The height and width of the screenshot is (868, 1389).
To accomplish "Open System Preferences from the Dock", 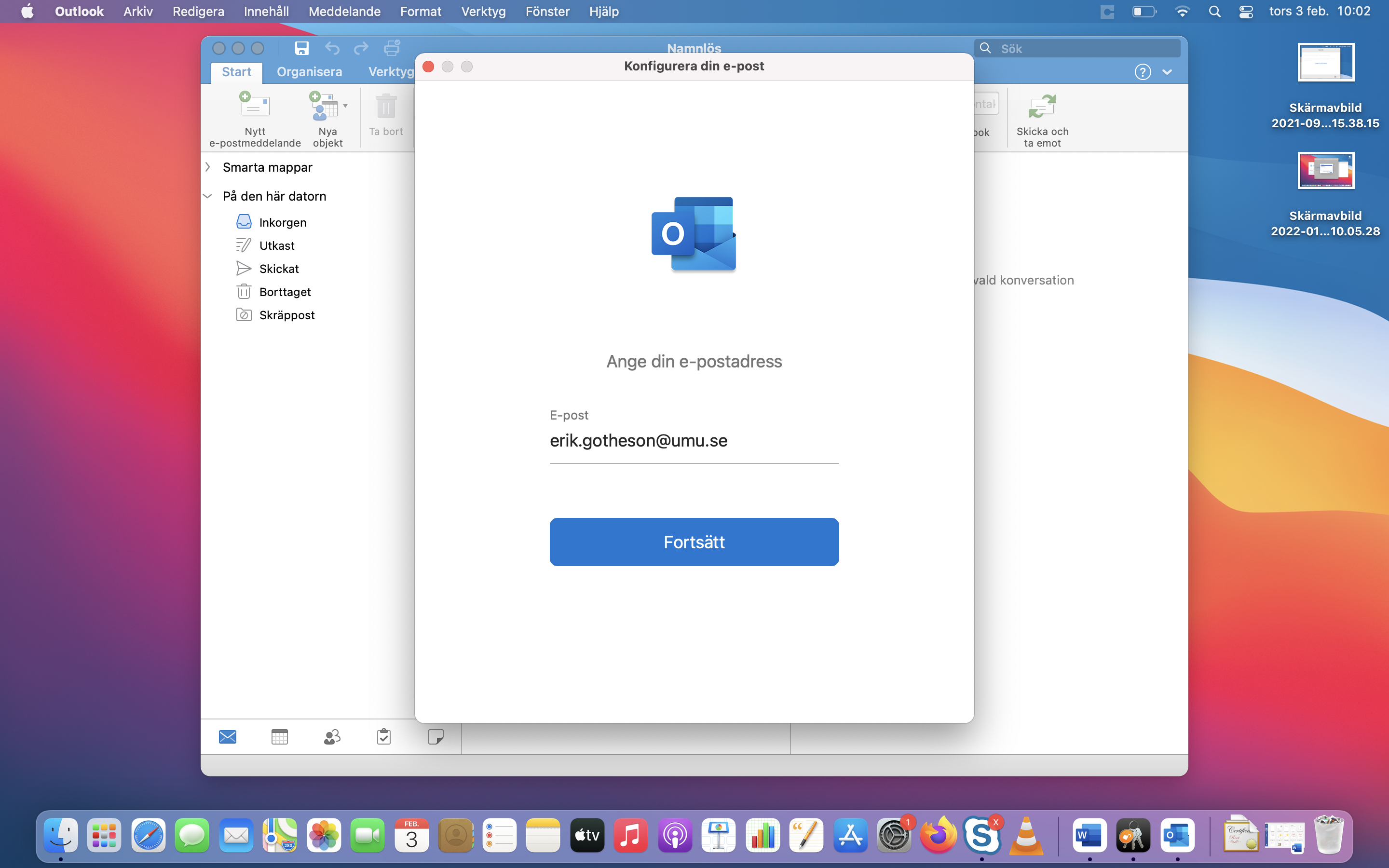I will coord(894,835).
